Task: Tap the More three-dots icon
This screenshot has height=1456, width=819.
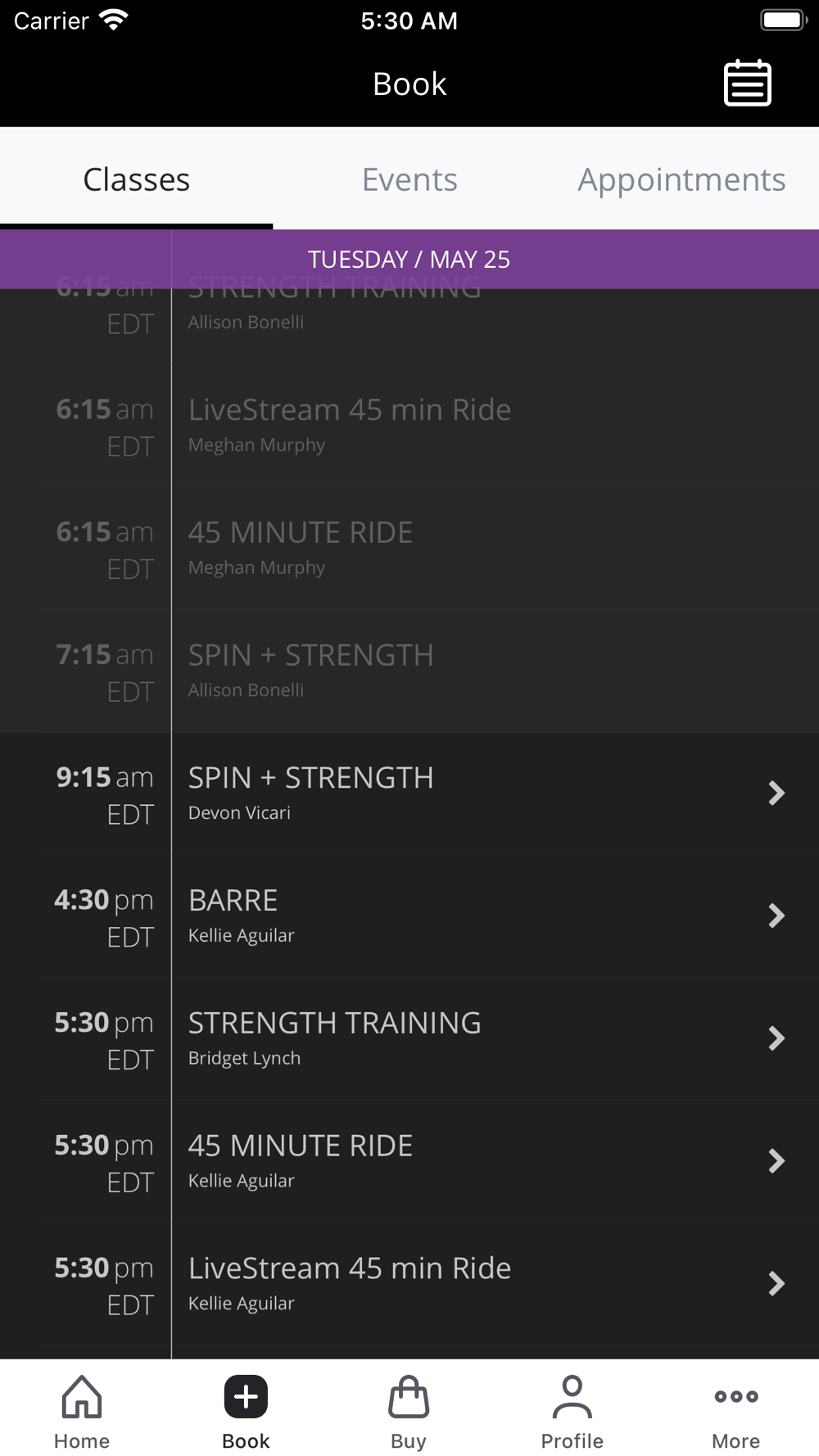Action: pyautogui.click(x=735, y=1396)
